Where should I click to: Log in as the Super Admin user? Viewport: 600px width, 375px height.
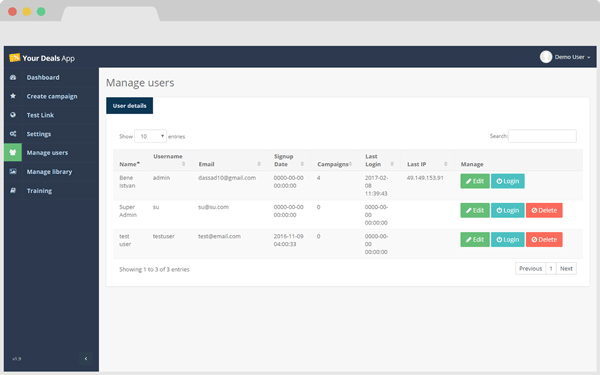tap(508, 210)
